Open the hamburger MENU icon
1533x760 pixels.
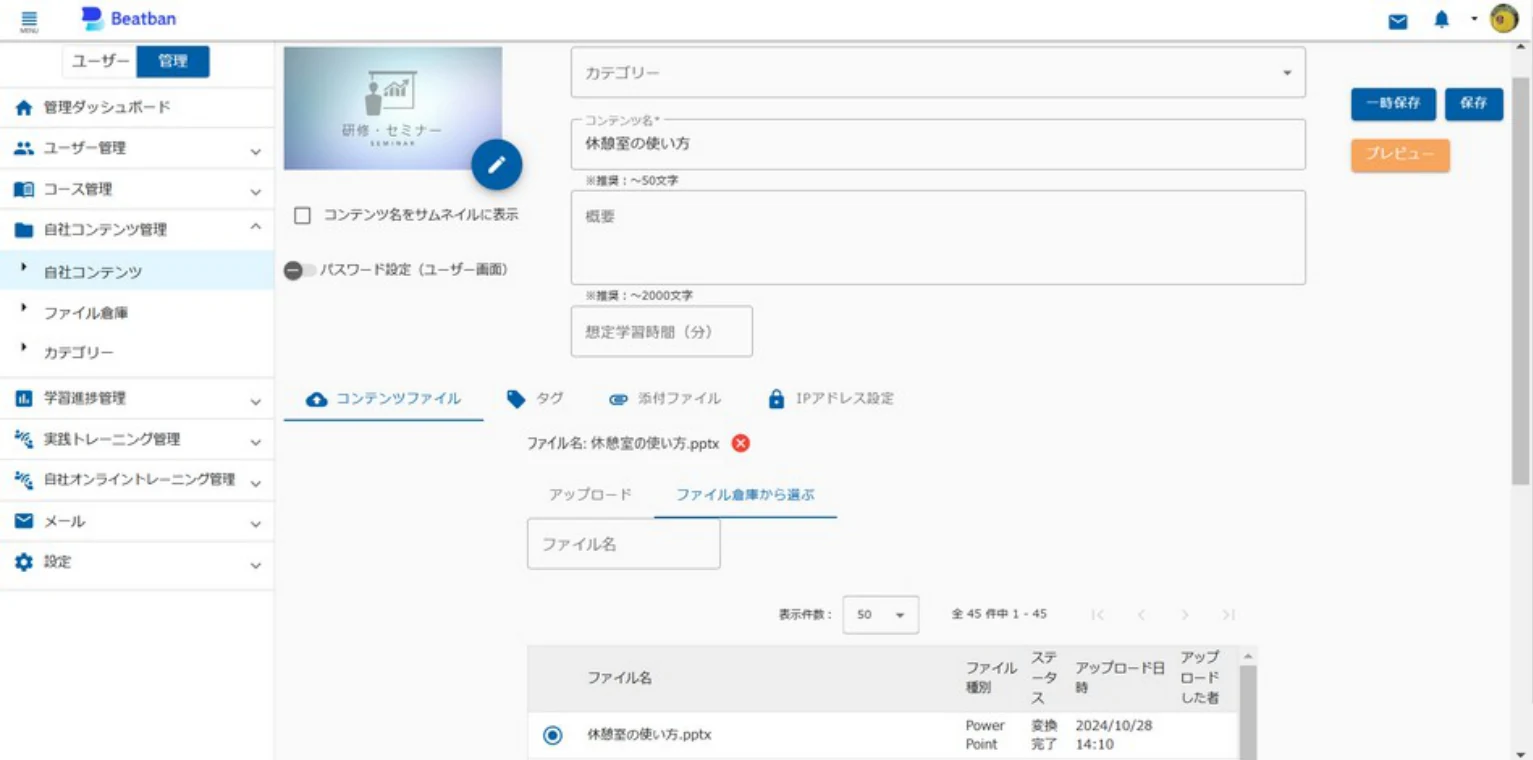click(29, 20)
